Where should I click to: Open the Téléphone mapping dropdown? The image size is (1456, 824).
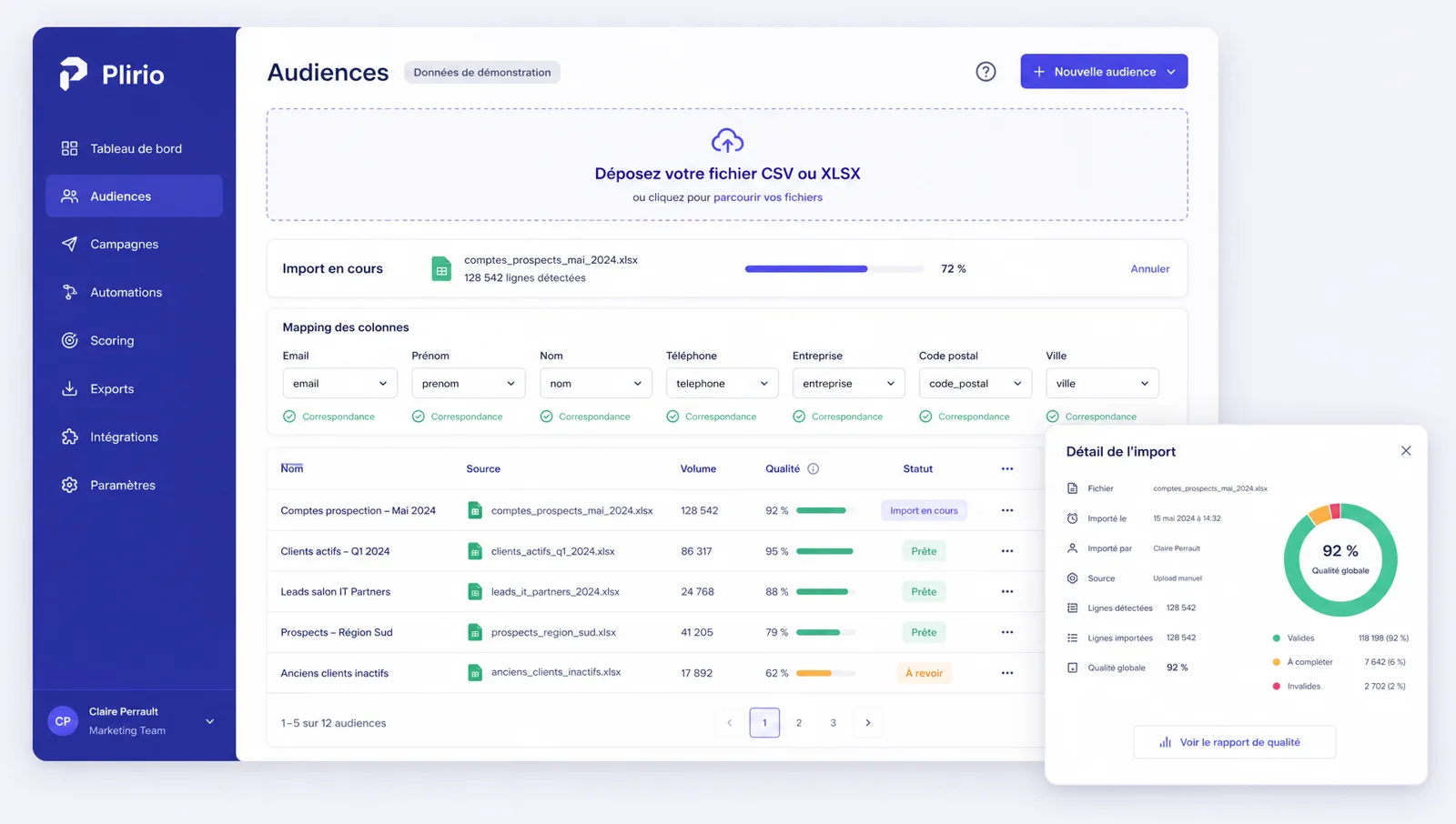(x=722, y=384)
